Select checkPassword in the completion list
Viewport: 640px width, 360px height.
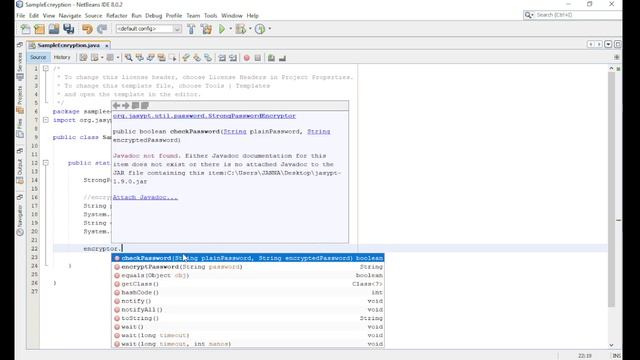(248, 258)
